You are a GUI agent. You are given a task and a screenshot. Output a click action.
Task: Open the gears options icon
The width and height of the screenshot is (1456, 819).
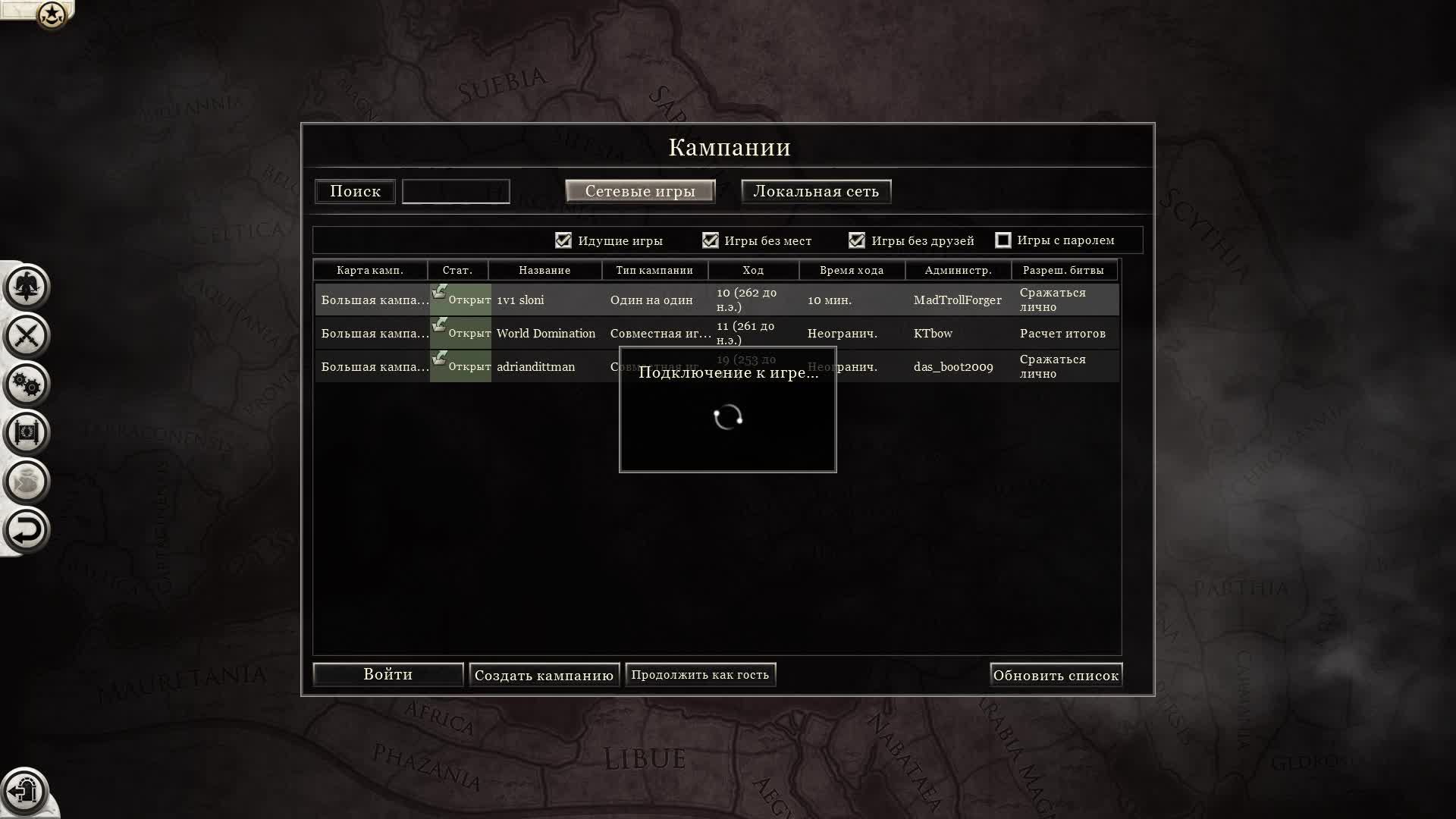click(27, 384)
